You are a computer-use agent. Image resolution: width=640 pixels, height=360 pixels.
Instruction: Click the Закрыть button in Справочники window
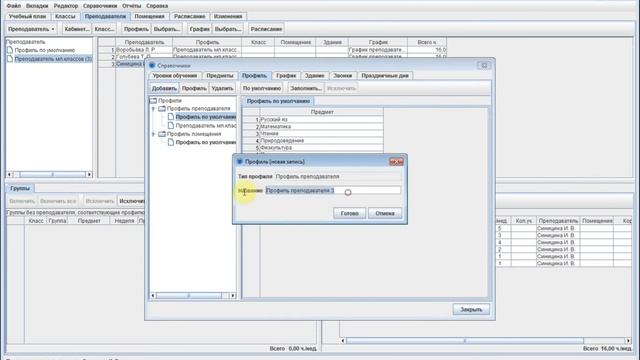click(471, 309)
